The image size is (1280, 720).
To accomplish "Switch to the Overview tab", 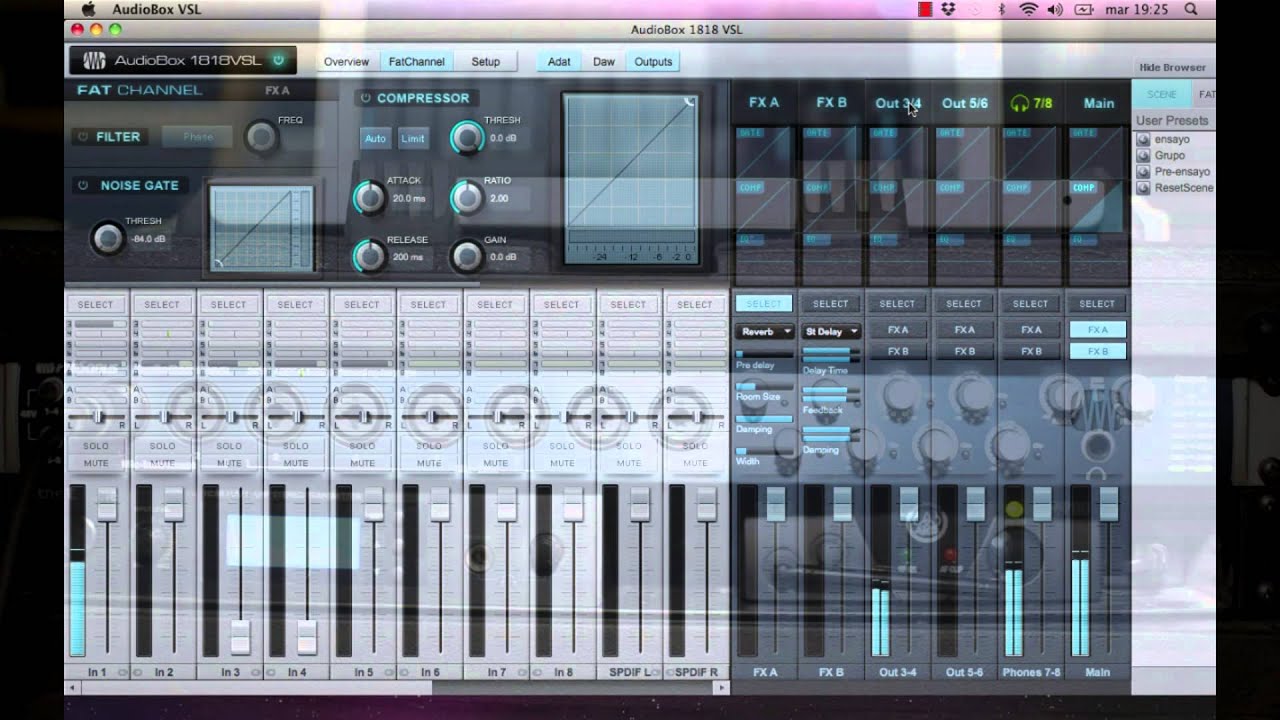I will pos(346,62).
